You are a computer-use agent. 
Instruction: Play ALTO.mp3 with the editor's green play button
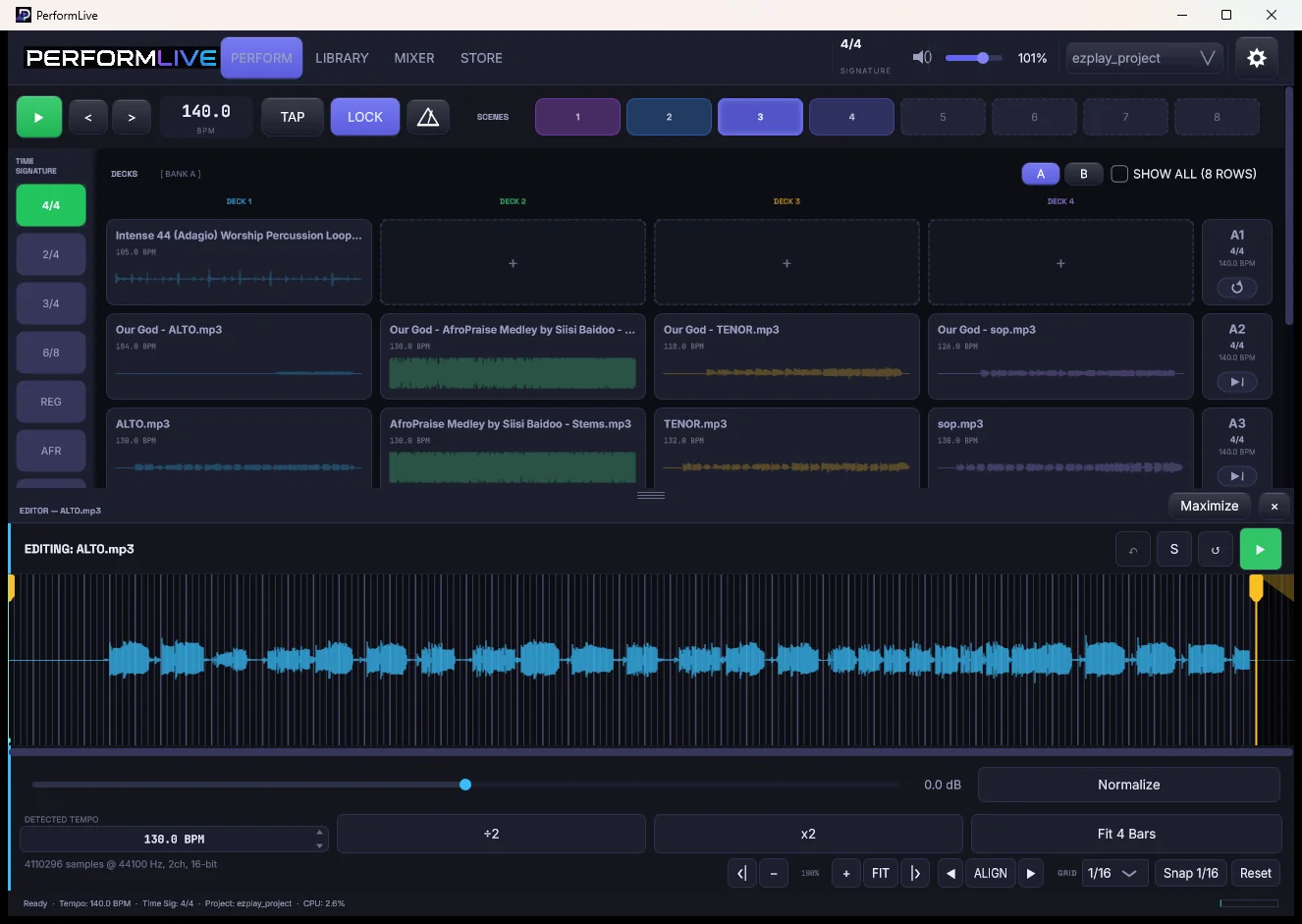tap(1260, 550)
